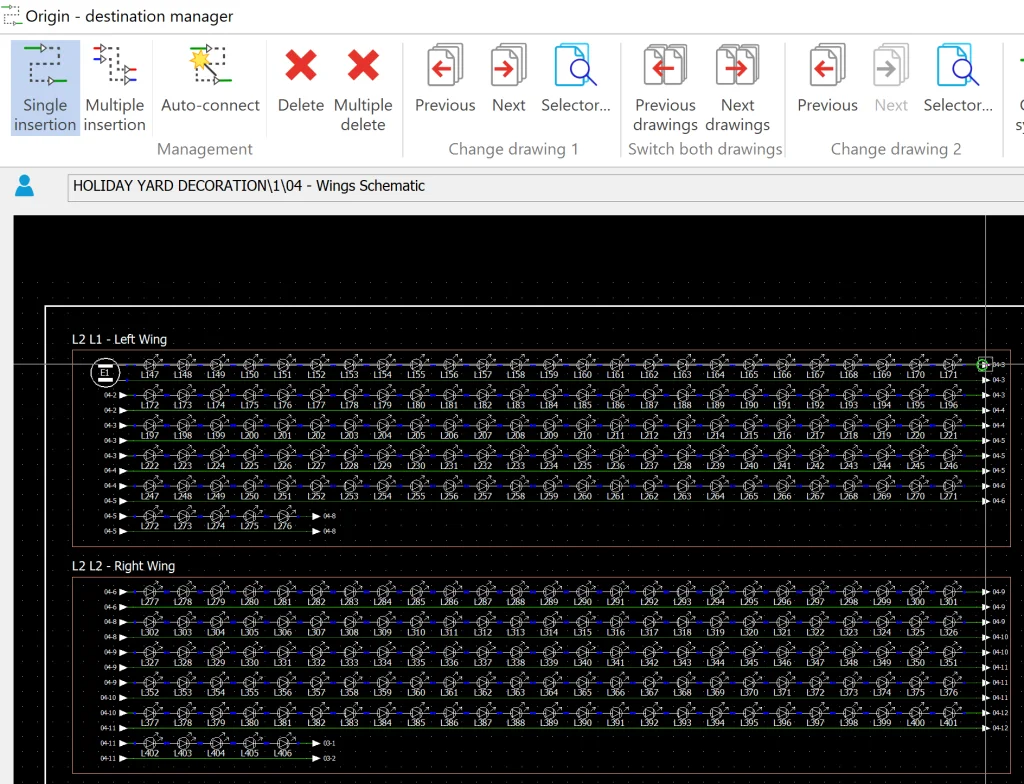Select the Single insertion tool
Viewport: 1024px width, 784px height.
[45, 87]
